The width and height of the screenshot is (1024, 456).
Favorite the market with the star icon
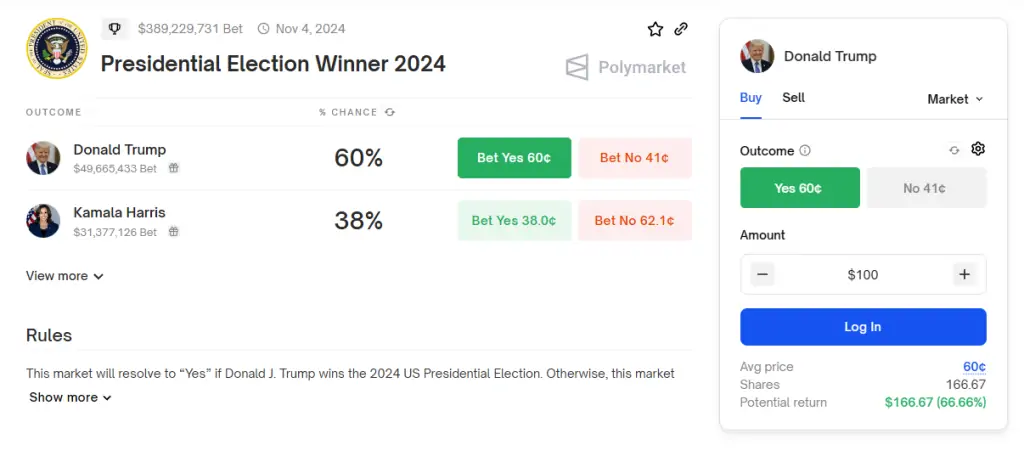pos(655,29)
